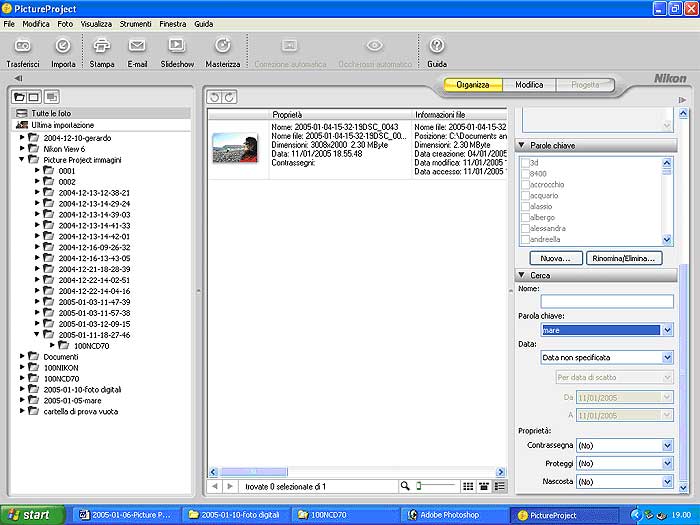
Task: Go to previous photo arrow
Action: pos(215,486)
